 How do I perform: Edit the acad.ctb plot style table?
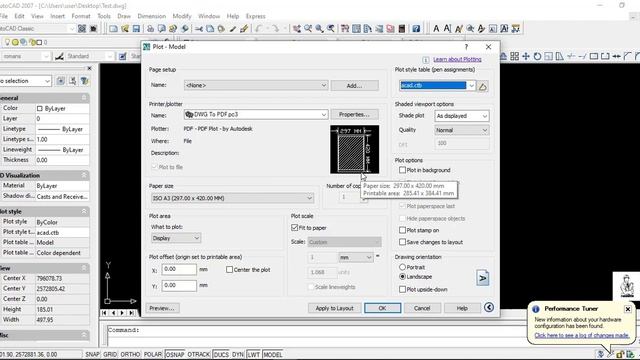point(483,86)
